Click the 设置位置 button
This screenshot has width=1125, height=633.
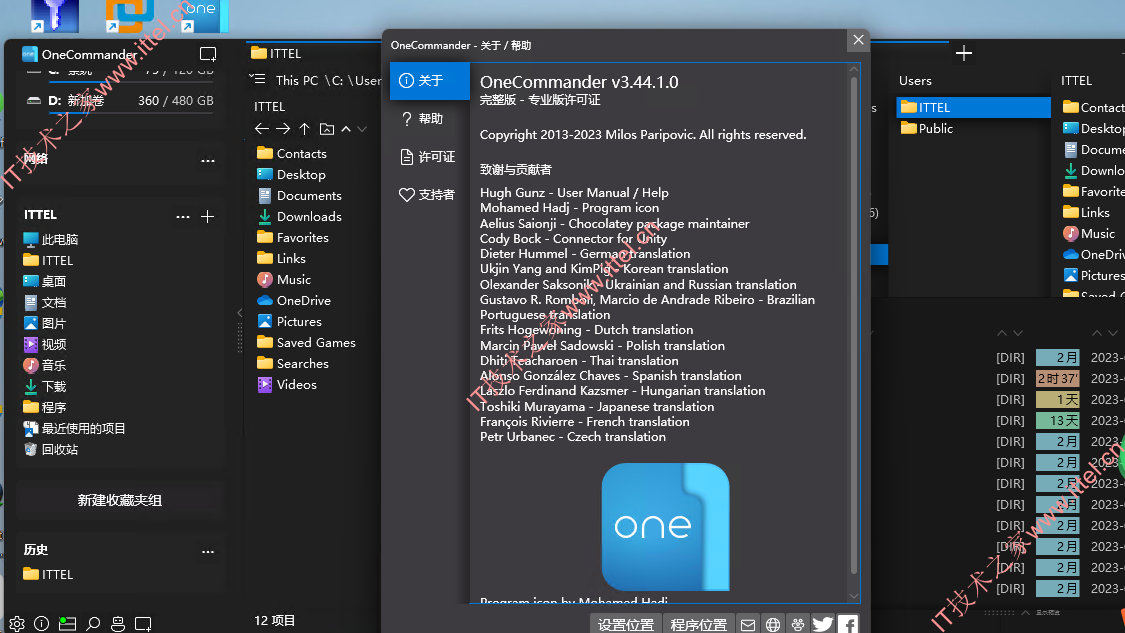pyautogui.click(x=626, y=624)
